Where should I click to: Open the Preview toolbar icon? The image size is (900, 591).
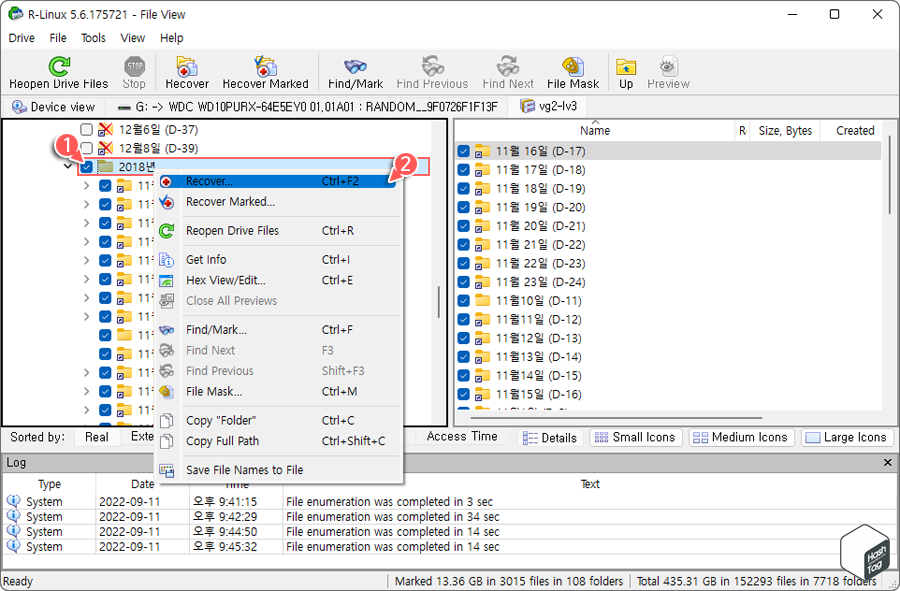pos(667,70)
